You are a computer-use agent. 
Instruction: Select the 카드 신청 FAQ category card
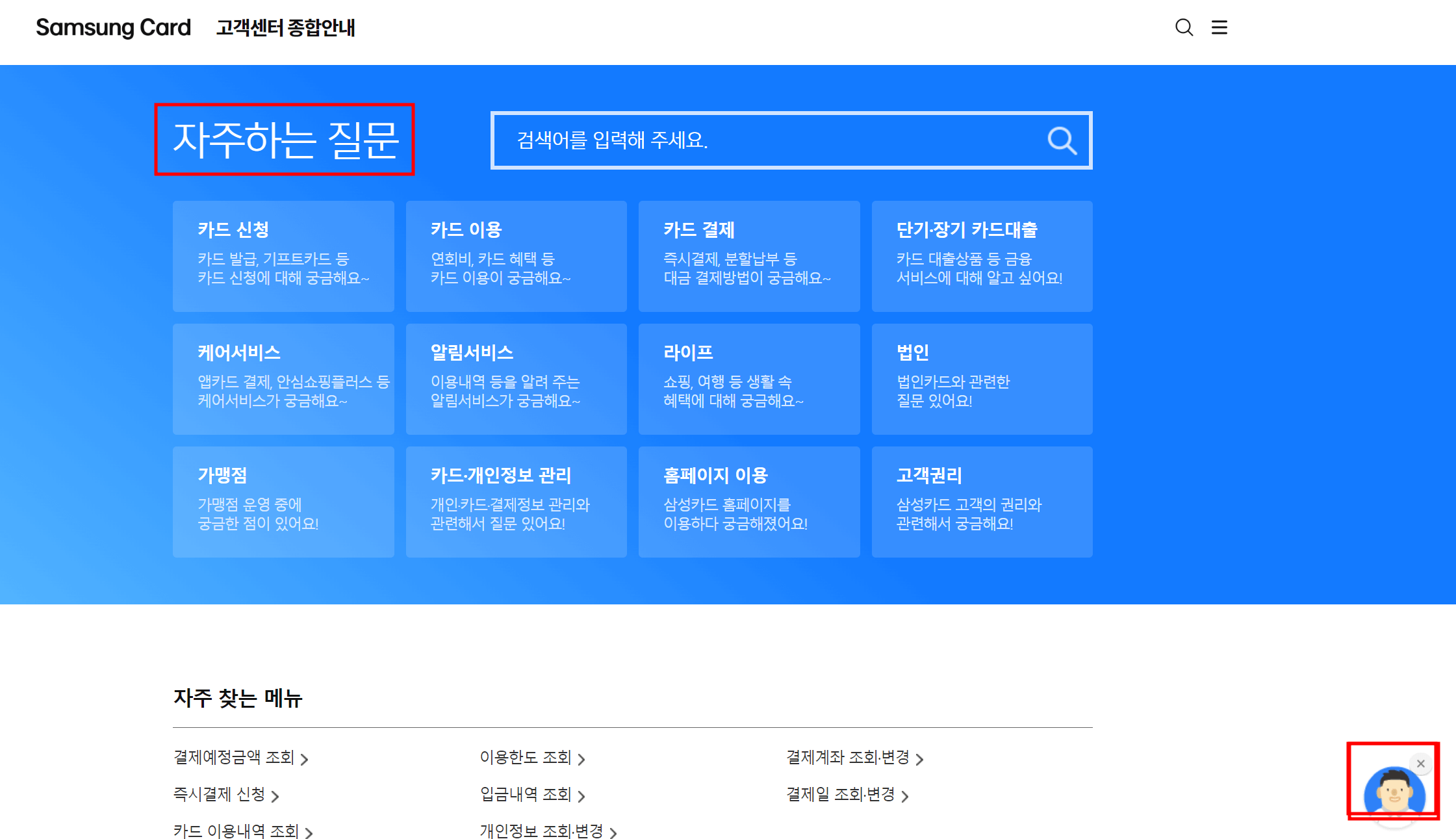pyautogui.click(x=283, y=256)
